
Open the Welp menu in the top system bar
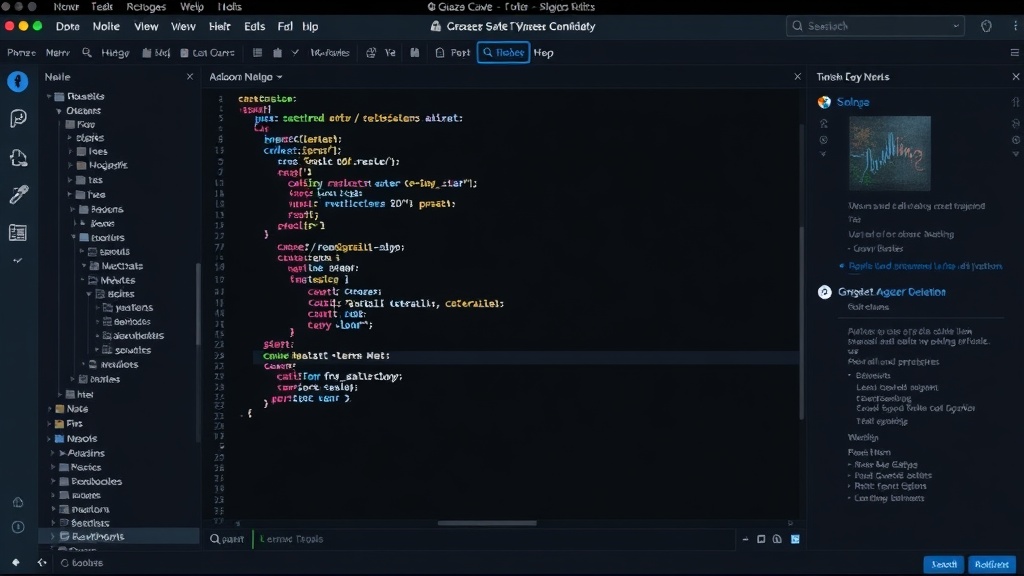point(191,7)
